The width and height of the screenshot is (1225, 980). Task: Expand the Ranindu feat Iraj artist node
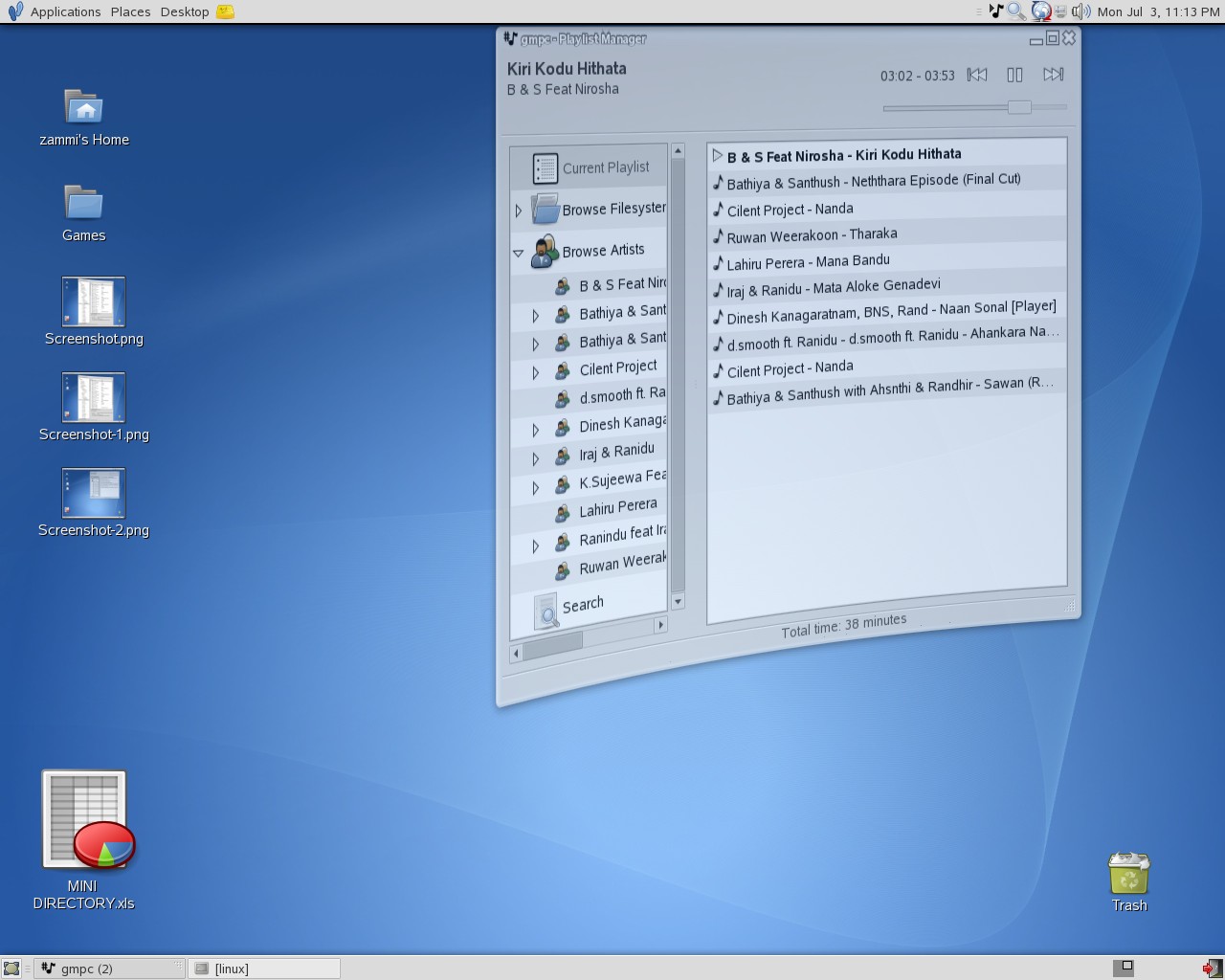click(536, 546)
